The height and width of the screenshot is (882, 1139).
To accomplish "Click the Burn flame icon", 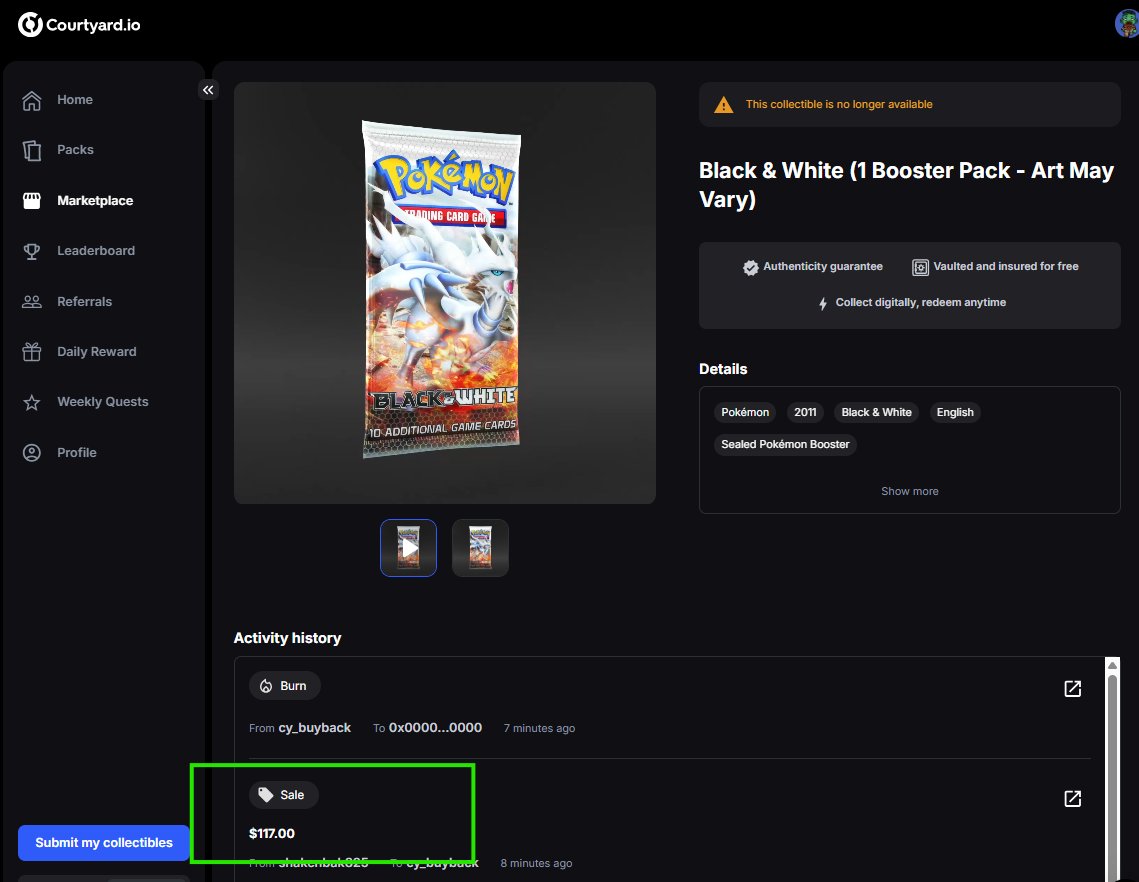I will [x=266, y=686].
